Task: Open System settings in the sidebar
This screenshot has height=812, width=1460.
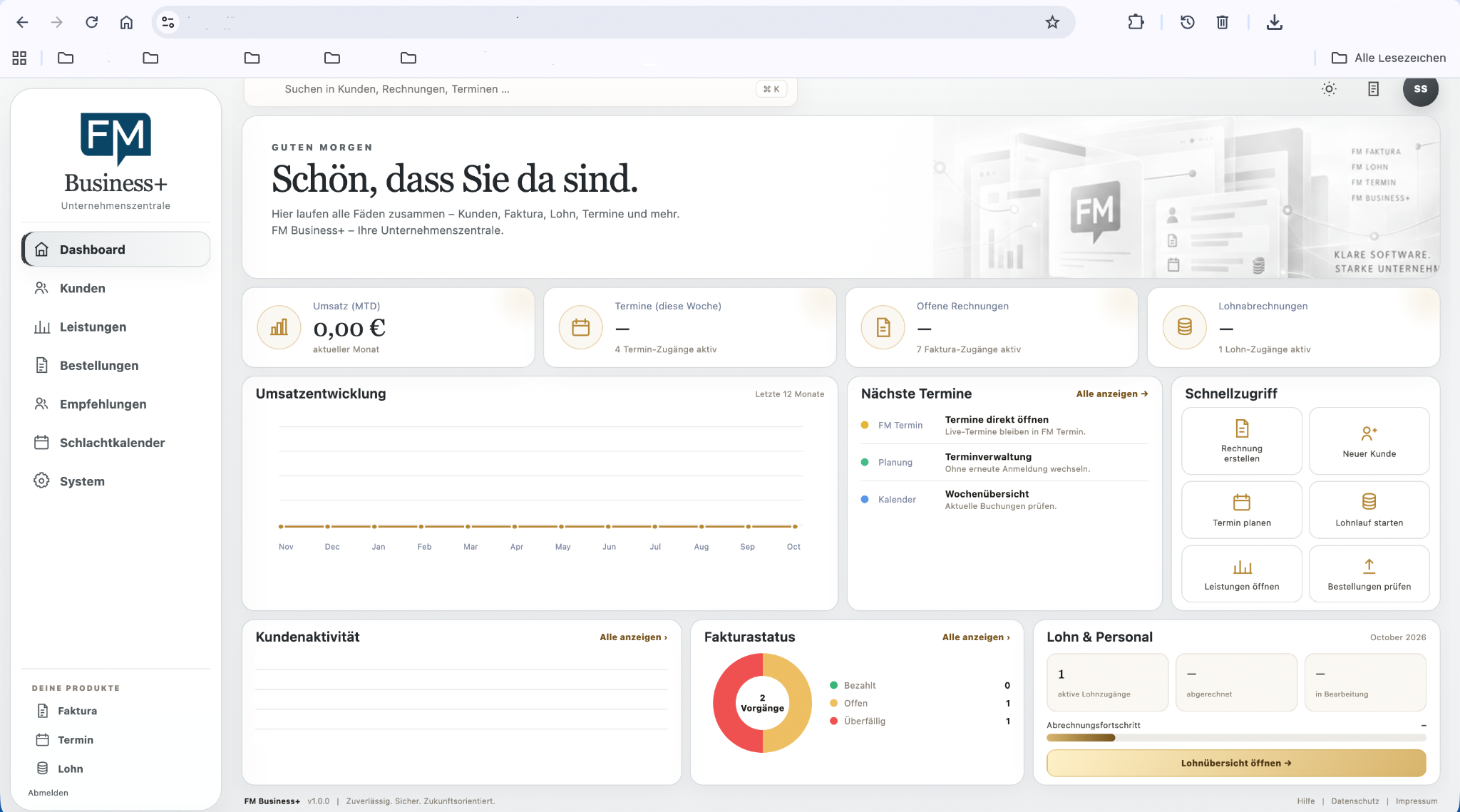Action: 116,481
